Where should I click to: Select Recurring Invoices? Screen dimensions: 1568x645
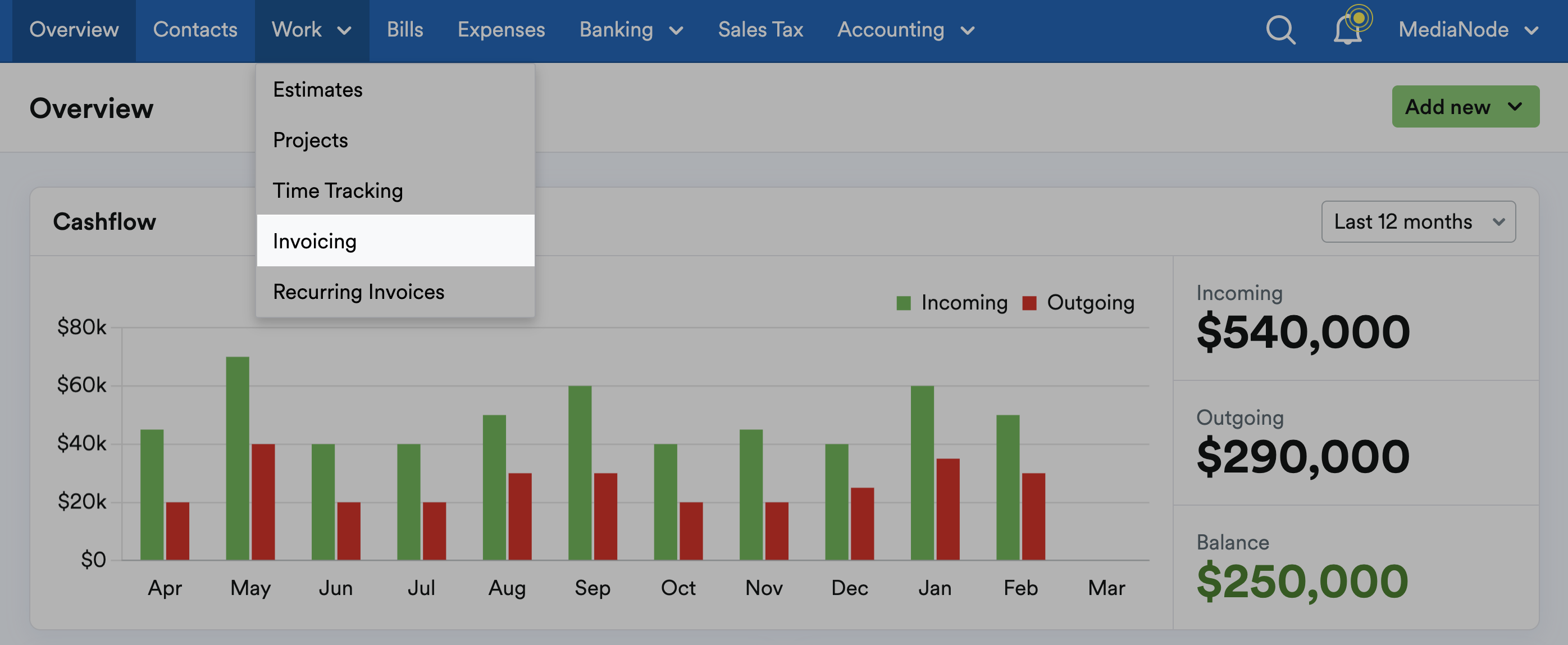359,291
